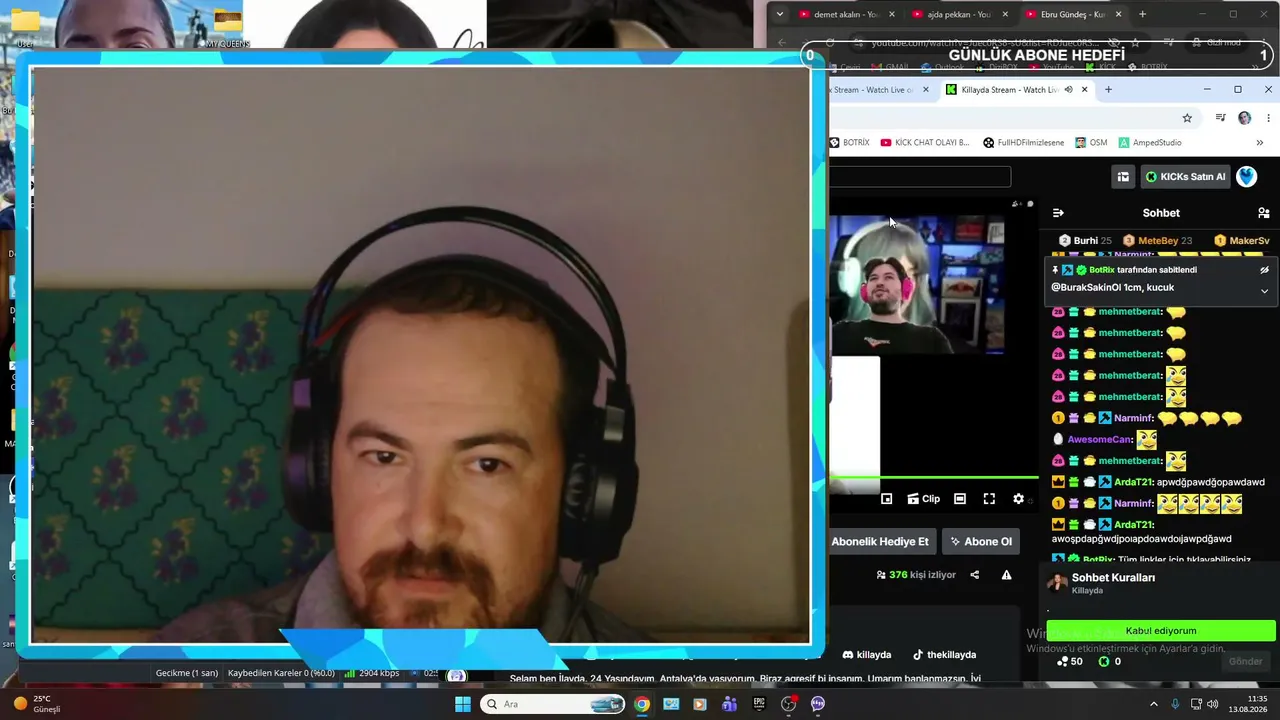Viewport: 1280px width, 720px height.
Task: Share the stream with the share icon
Action: [975, 575]
